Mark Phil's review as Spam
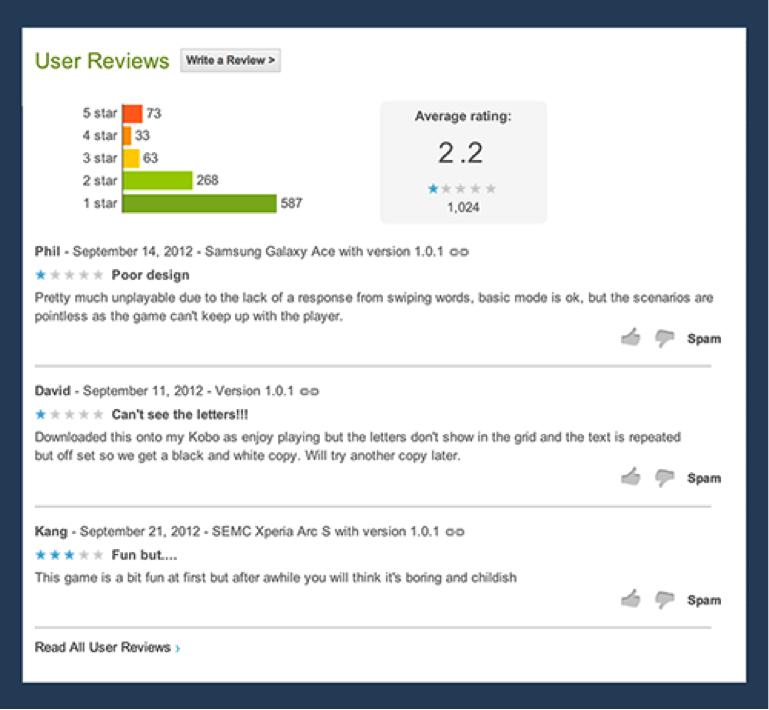This screenshot has height=710, width=769. click(703, 339)
